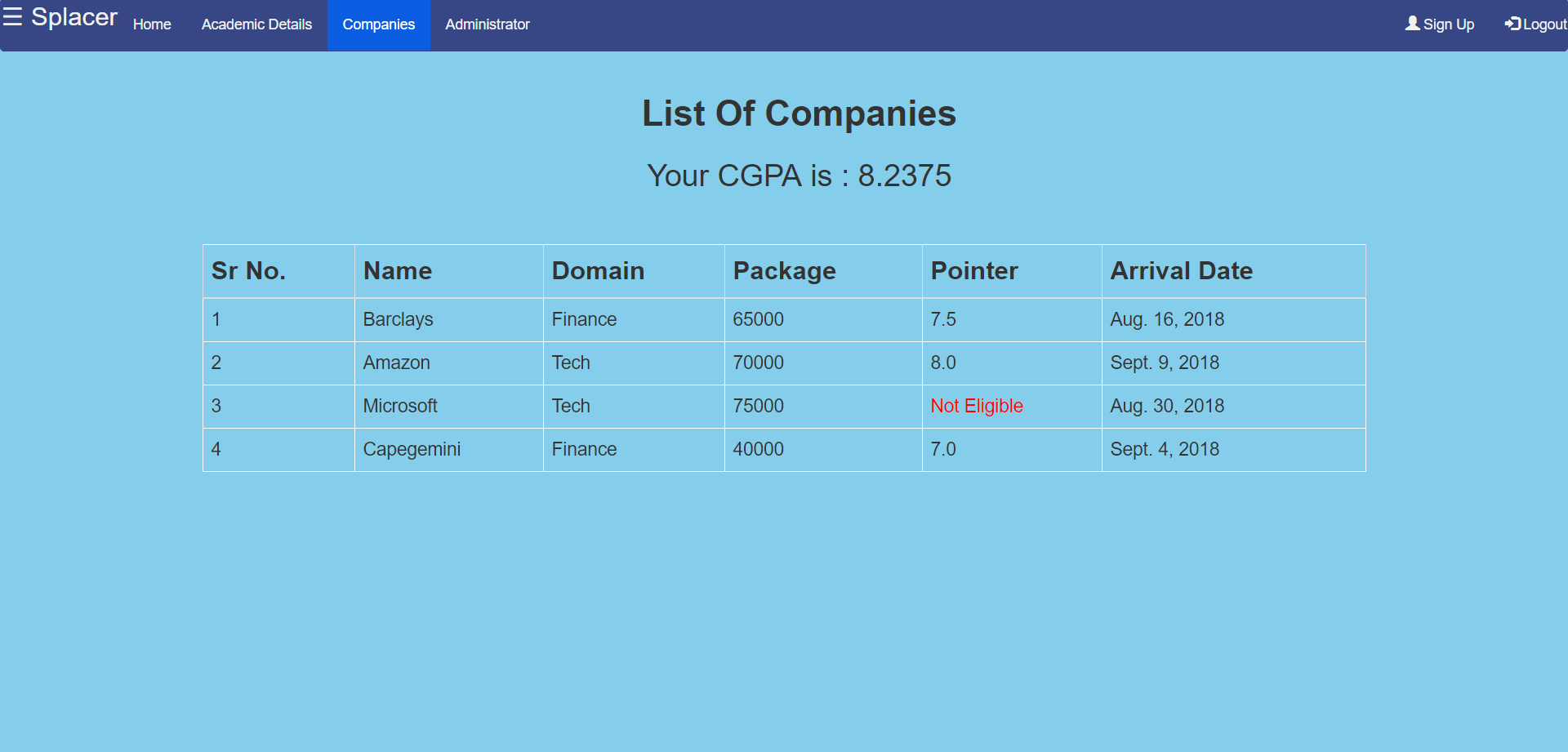Select the highlighted Companies tab
Viewport: 1568px width, 752px height.
[x=378, y=24]
